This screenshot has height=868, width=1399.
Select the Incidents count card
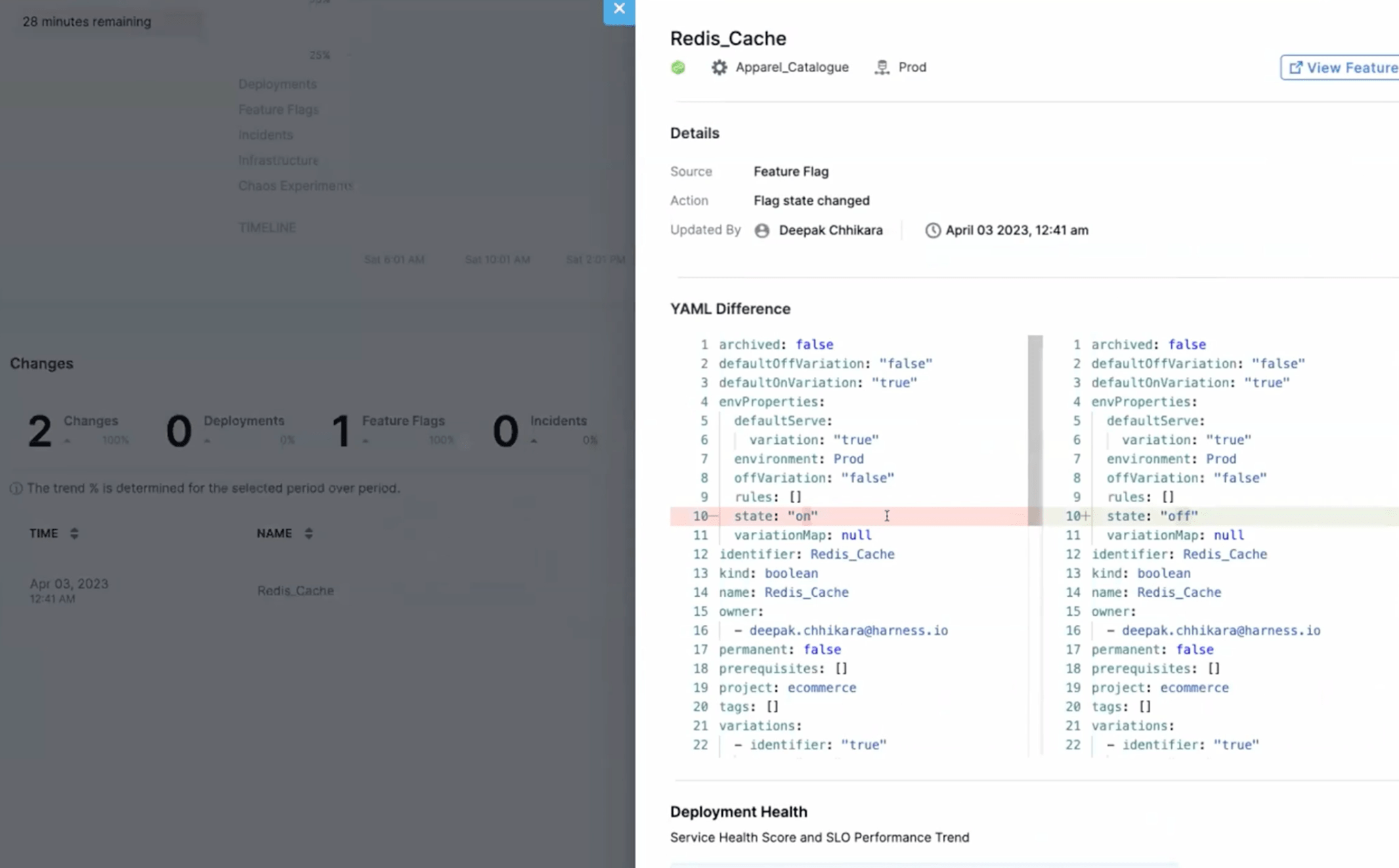[x=545, y=430]
